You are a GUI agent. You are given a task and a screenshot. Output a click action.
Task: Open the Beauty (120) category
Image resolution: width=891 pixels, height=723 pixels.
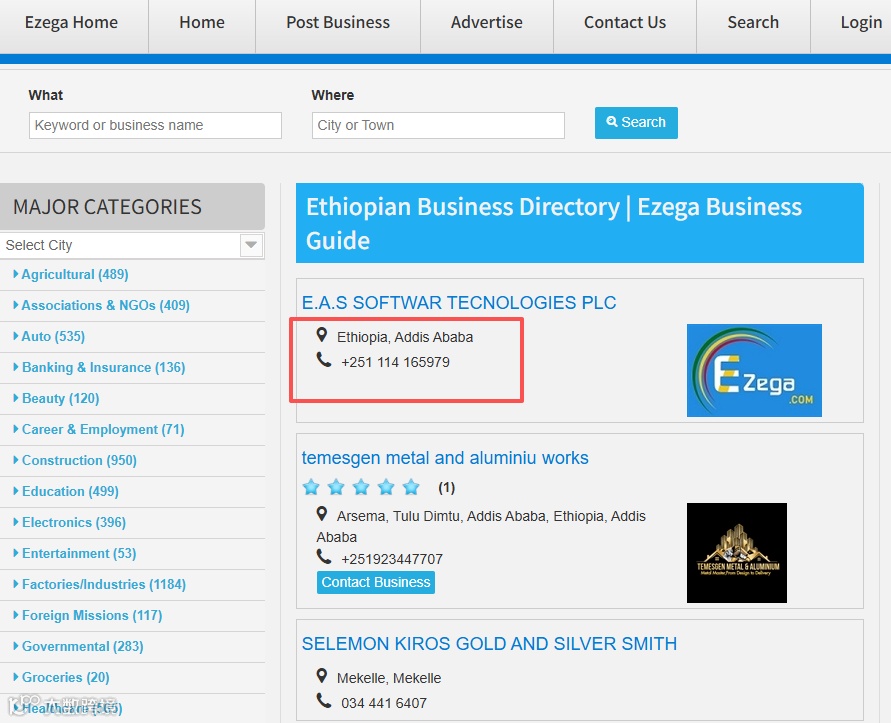60,398
